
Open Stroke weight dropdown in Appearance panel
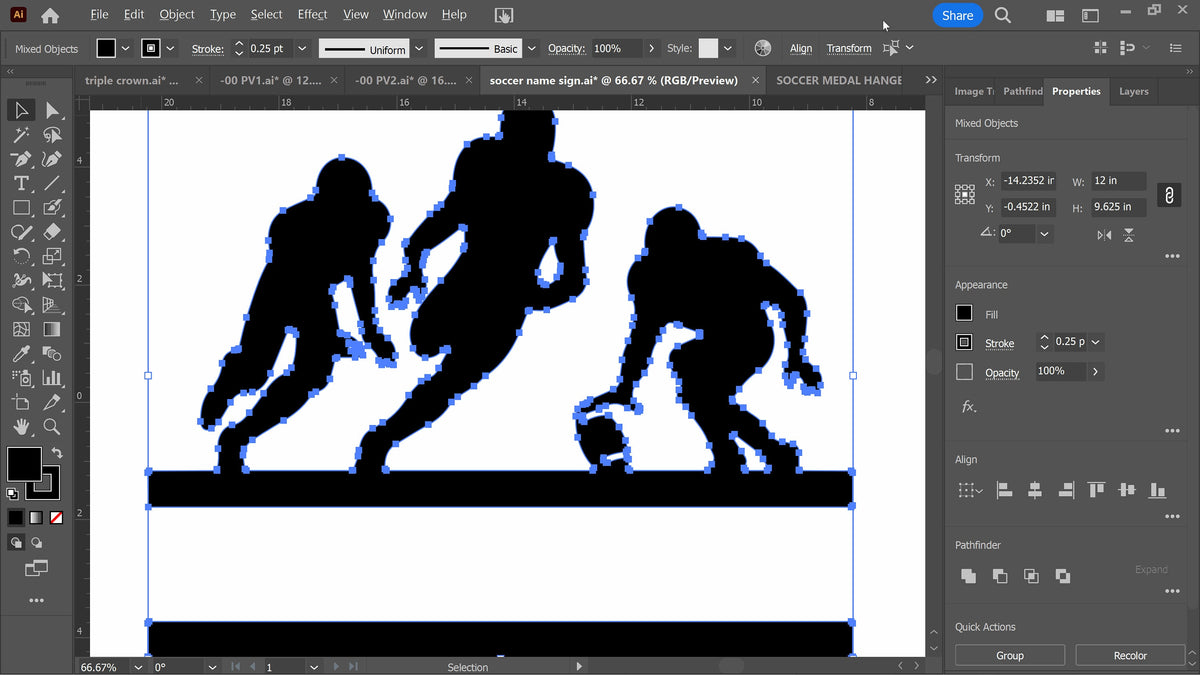[1095, 342]
